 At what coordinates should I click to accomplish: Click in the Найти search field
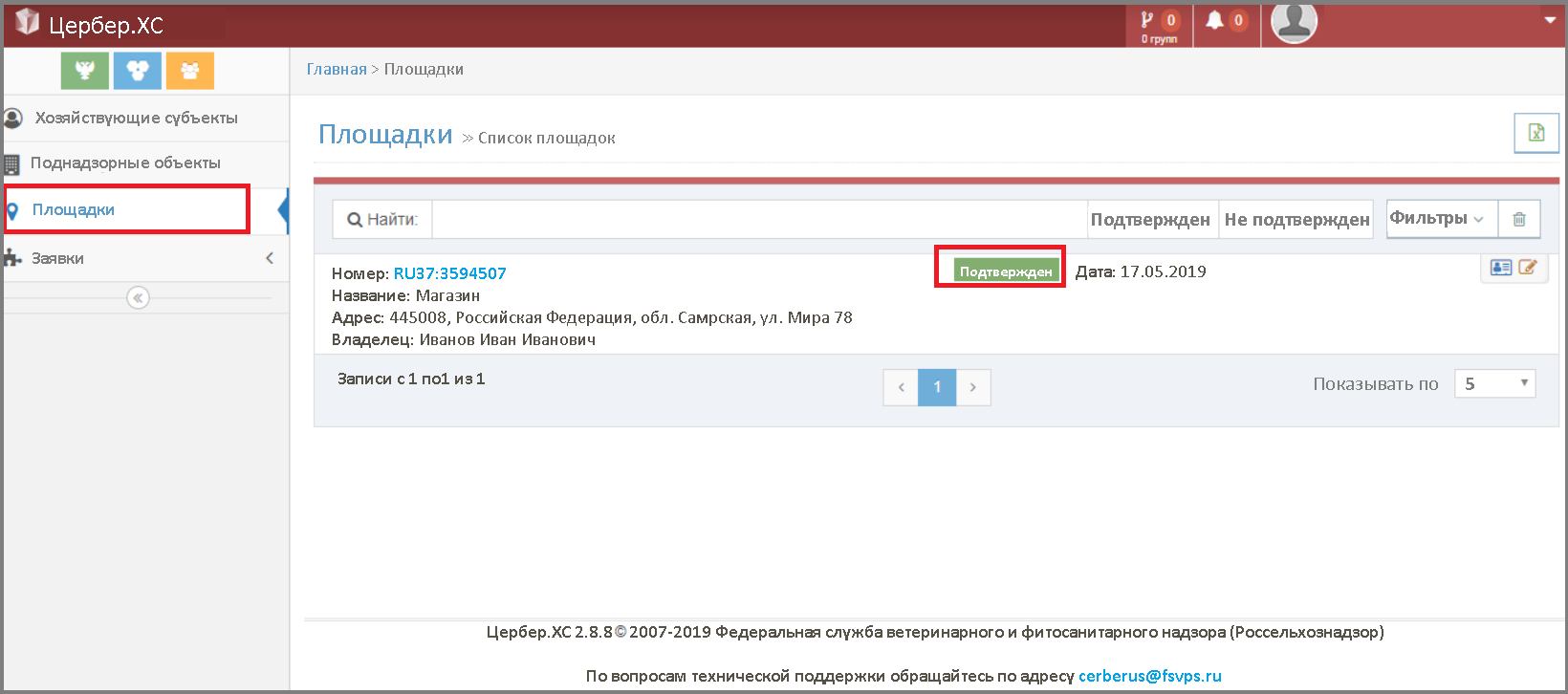(759, 220)
